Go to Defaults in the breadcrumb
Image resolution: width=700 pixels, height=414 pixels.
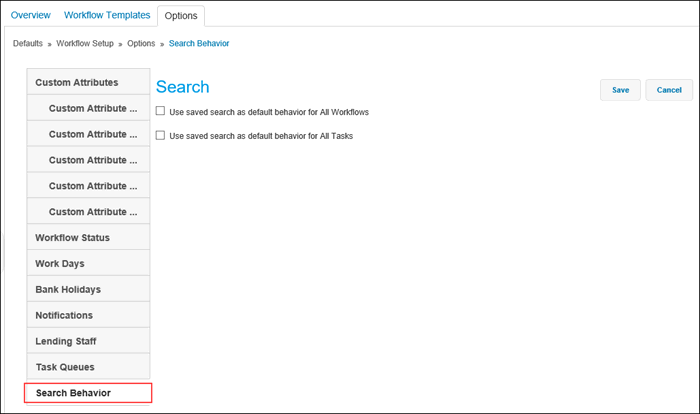pyautogui.click(x=28, y=43)
